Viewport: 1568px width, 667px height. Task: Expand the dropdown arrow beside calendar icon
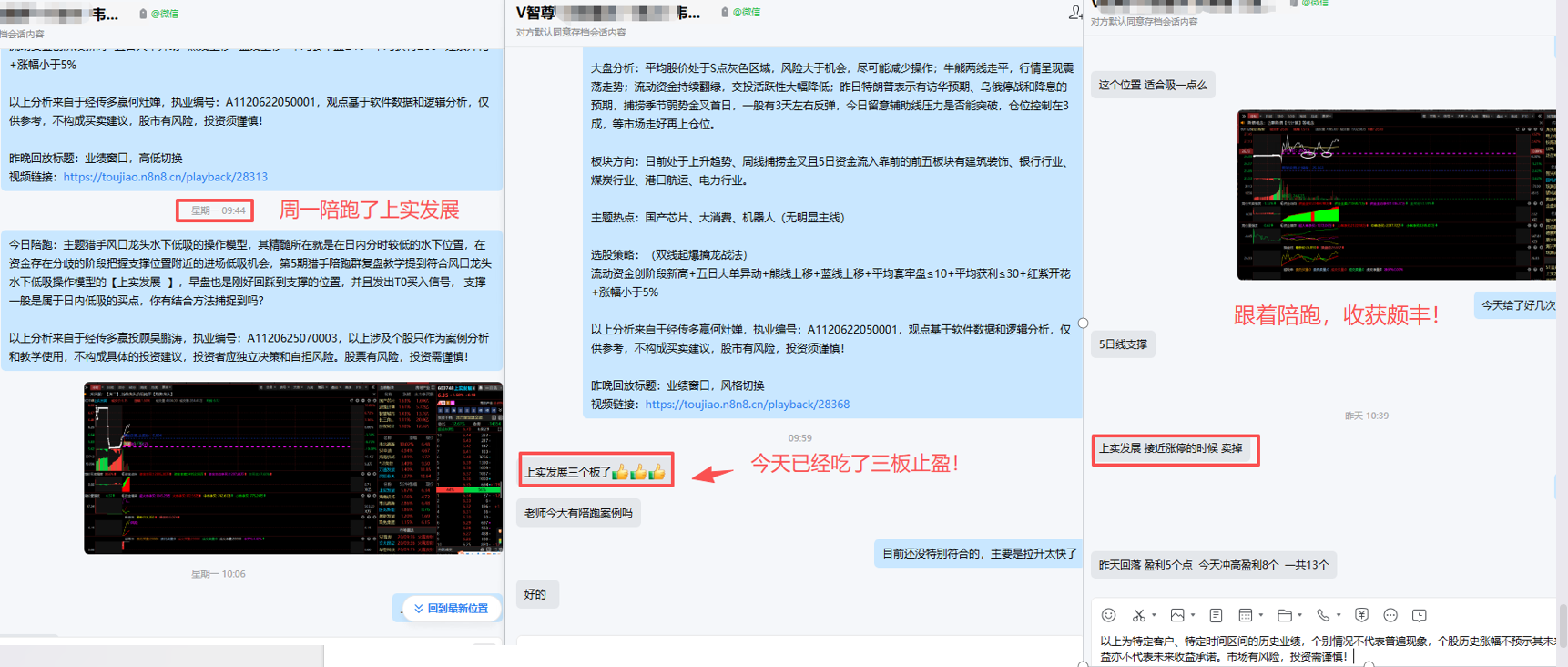tap(1261, 616)
